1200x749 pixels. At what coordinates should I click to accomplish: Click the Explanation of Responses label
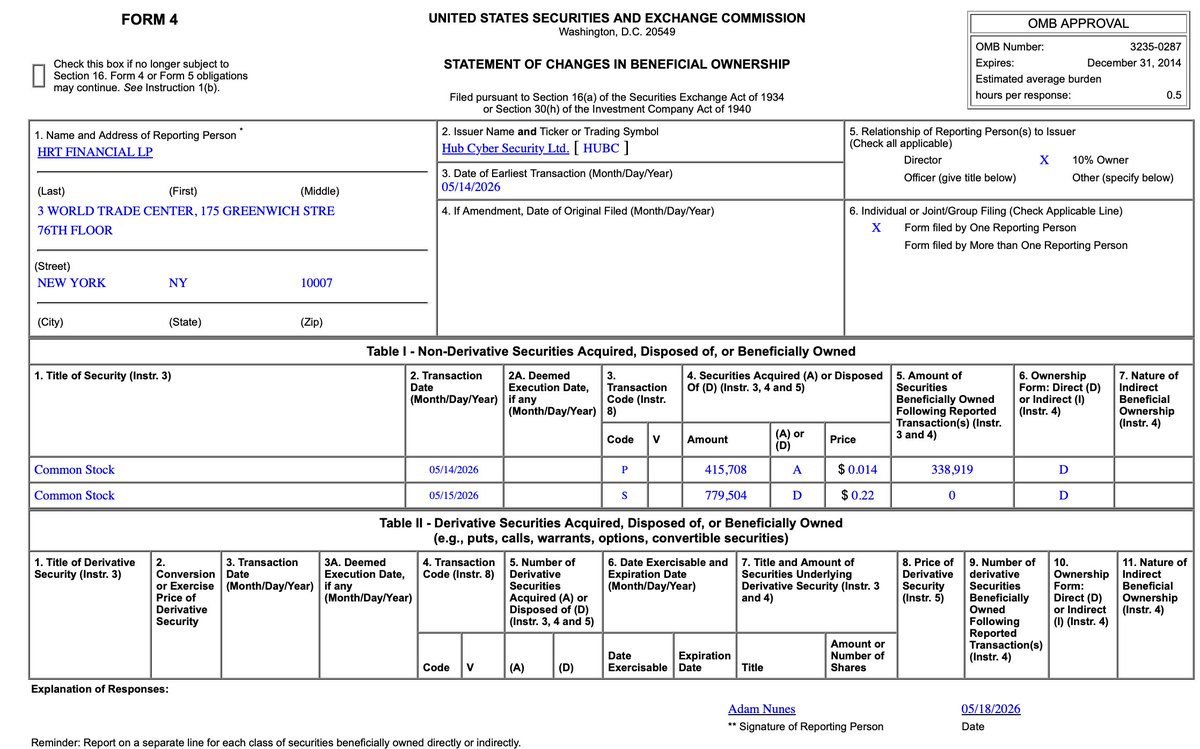[100, 689]
